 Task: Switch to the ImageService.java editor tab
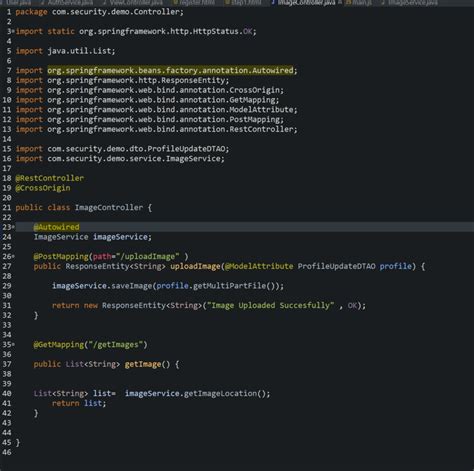click(410, 3)
